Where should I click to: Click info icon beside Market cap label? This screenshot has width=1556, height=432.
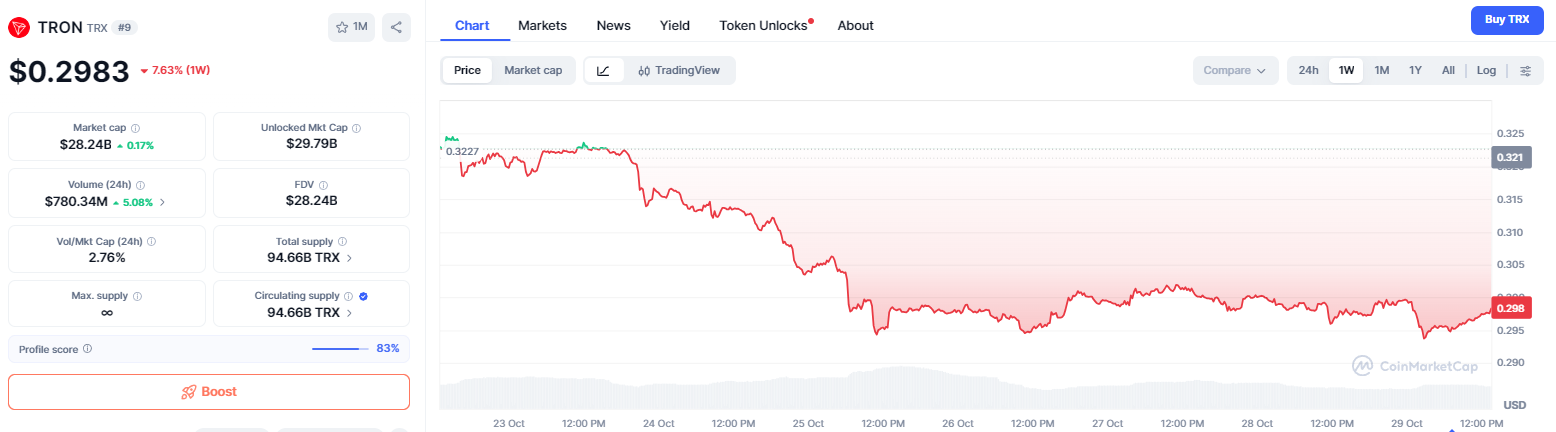[x=135, y=128]
